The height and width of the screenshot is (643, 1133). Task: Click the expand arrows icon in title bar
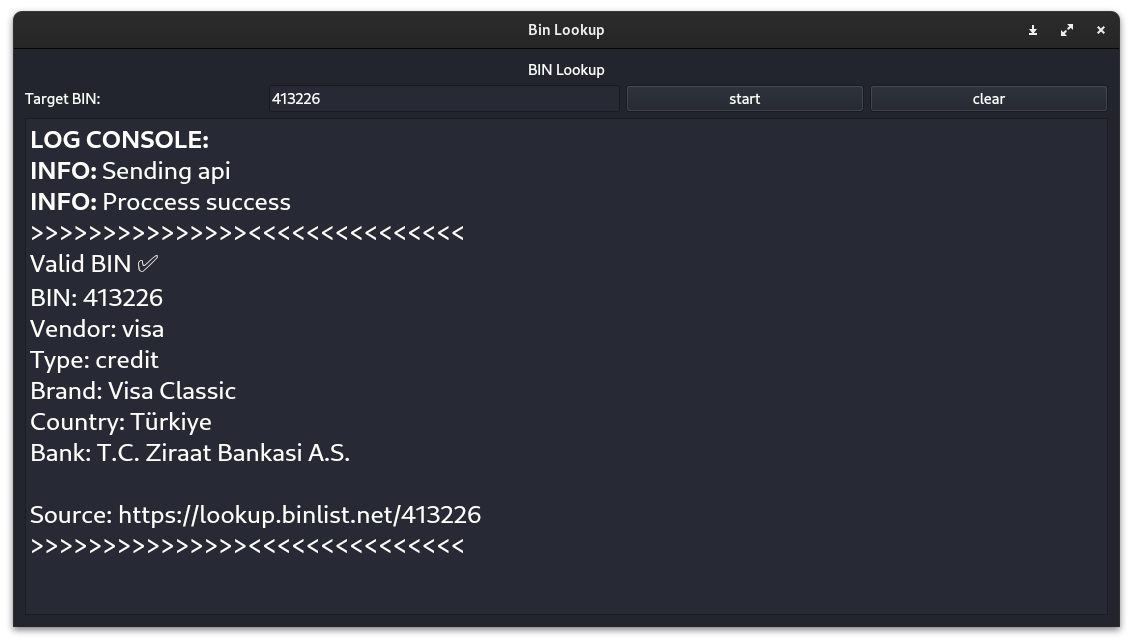[x=1067, y=30]
